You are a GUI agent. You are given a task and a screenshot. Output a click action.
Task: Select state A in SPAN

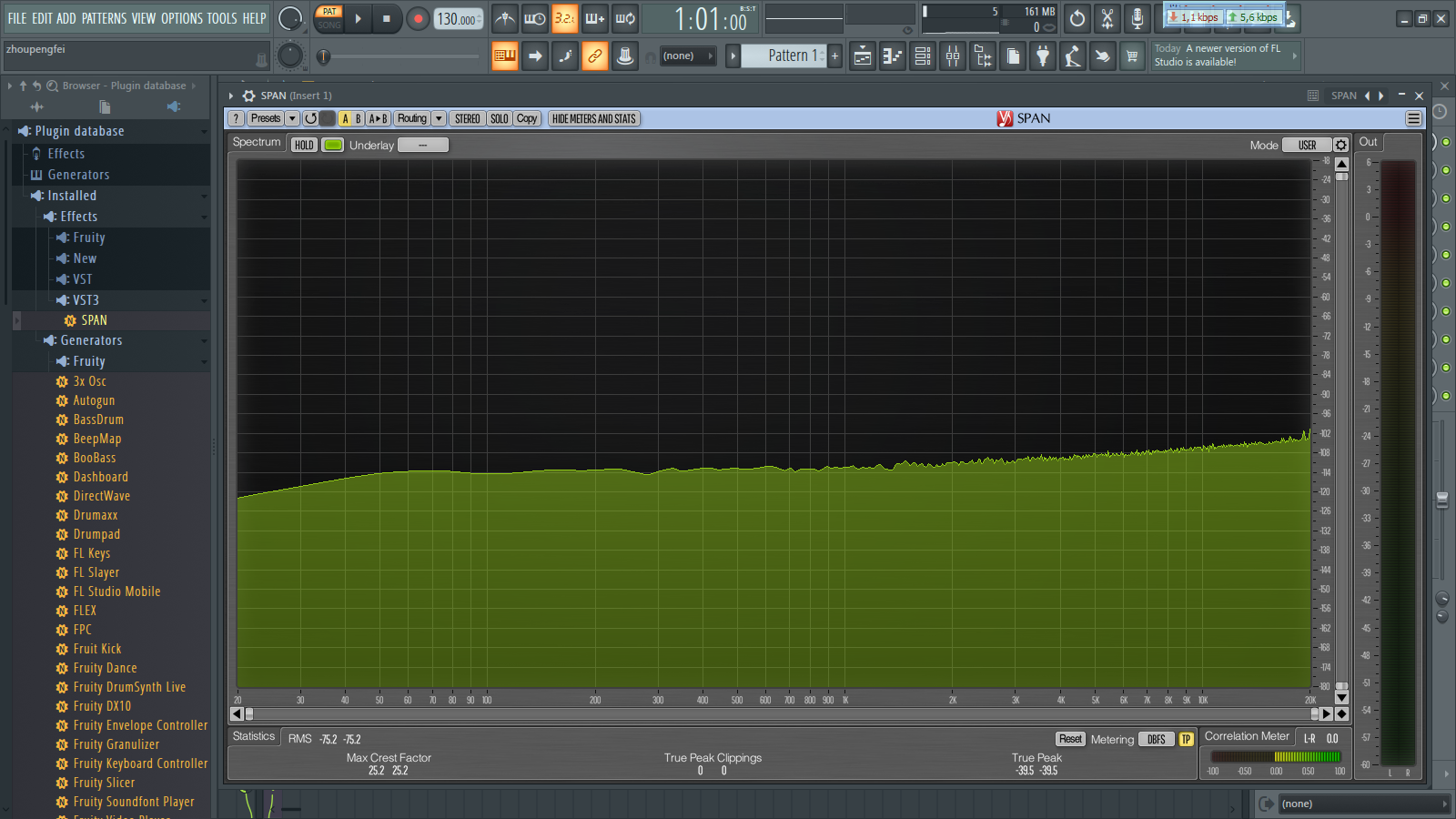pos(345,118)
